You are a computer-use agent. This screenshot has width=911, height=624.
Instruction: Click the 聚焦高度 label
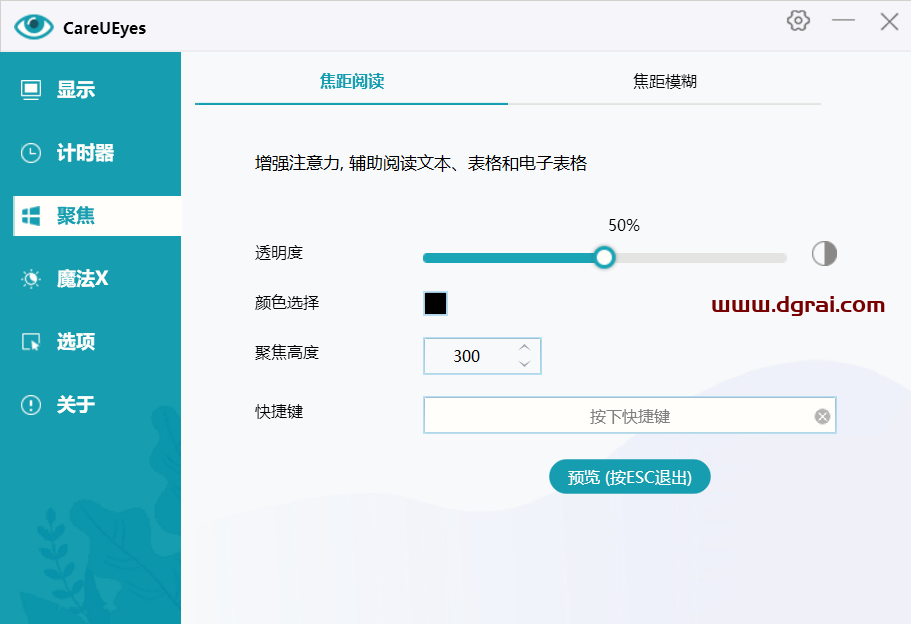(287, 353)
